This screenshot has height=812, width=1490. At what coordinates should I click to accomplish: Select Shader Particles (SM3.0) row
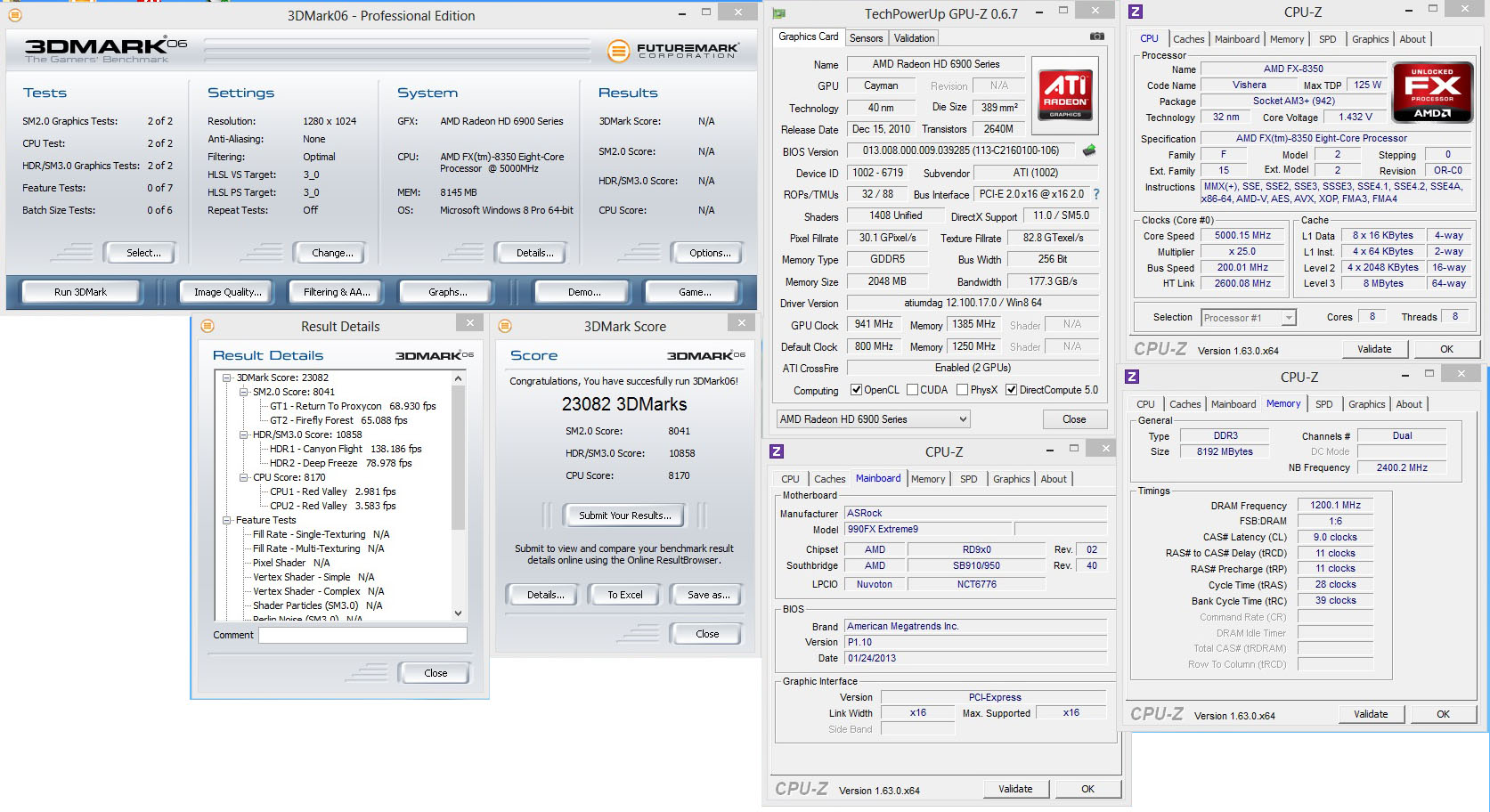[x=317, y=605]
